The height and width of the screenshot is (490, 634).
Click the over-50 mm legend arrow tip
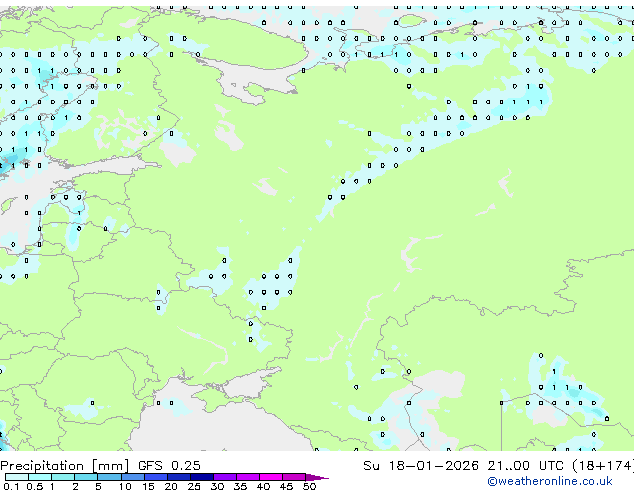tap(317, 477)
